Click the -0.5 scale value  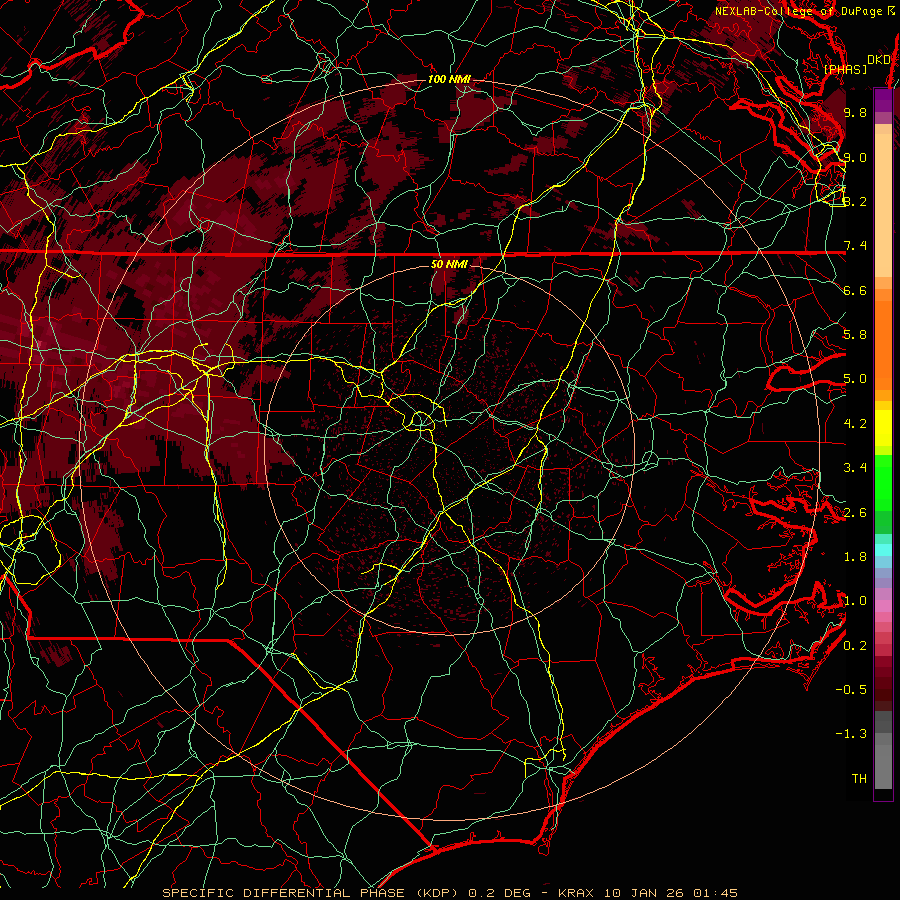[851, 690]
